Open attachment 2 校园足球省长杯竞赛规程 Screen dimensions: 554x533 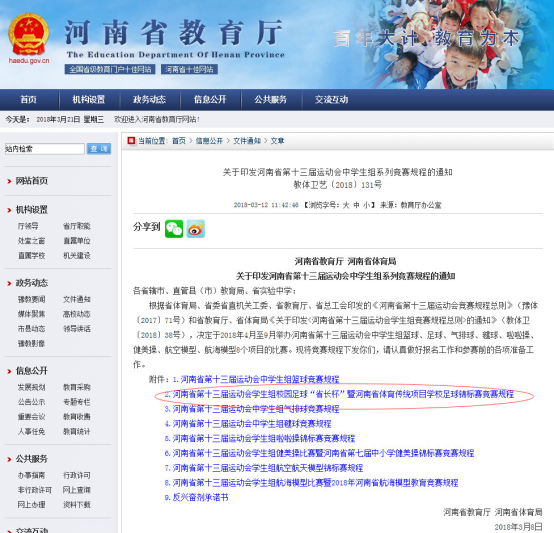pos(339,394)
